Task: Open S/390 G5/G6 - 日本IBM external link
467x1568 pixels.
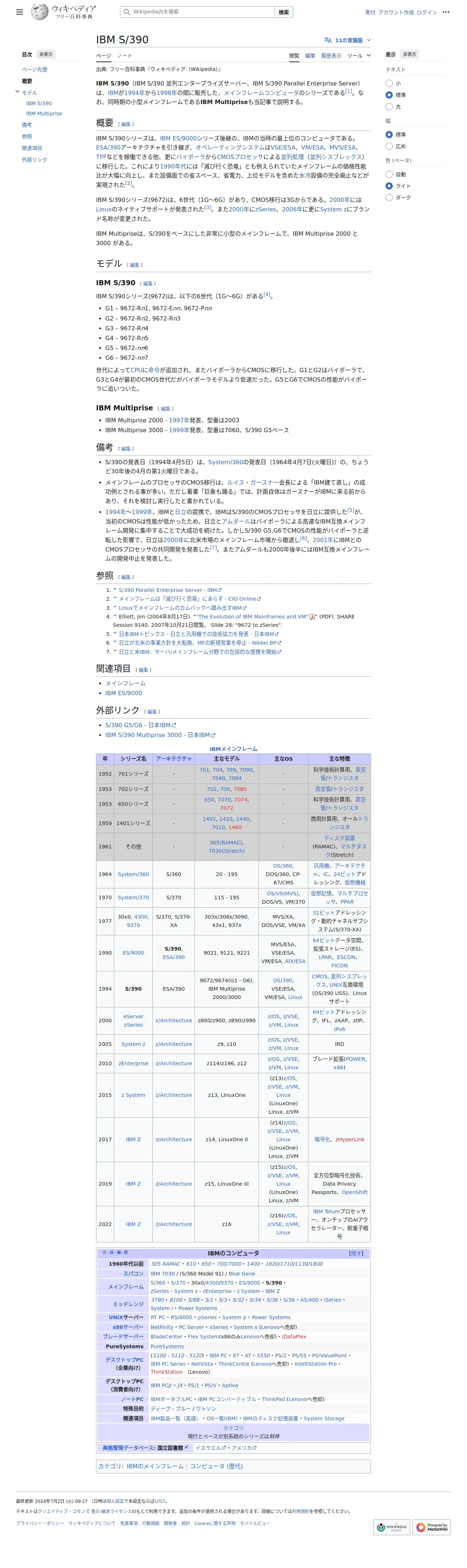Action: [x=141, y=725]
